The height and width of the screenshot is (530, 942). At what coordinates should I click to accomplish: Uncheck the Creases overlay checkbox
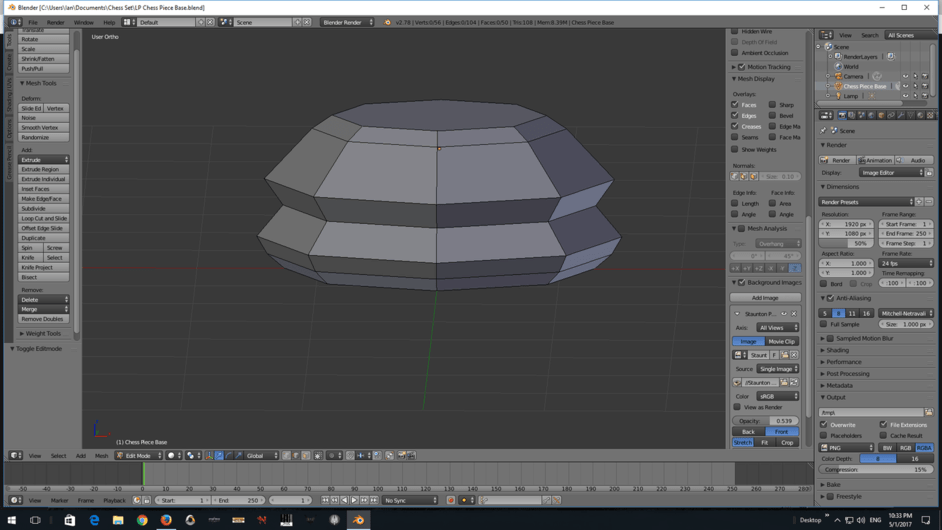point(735,127)
